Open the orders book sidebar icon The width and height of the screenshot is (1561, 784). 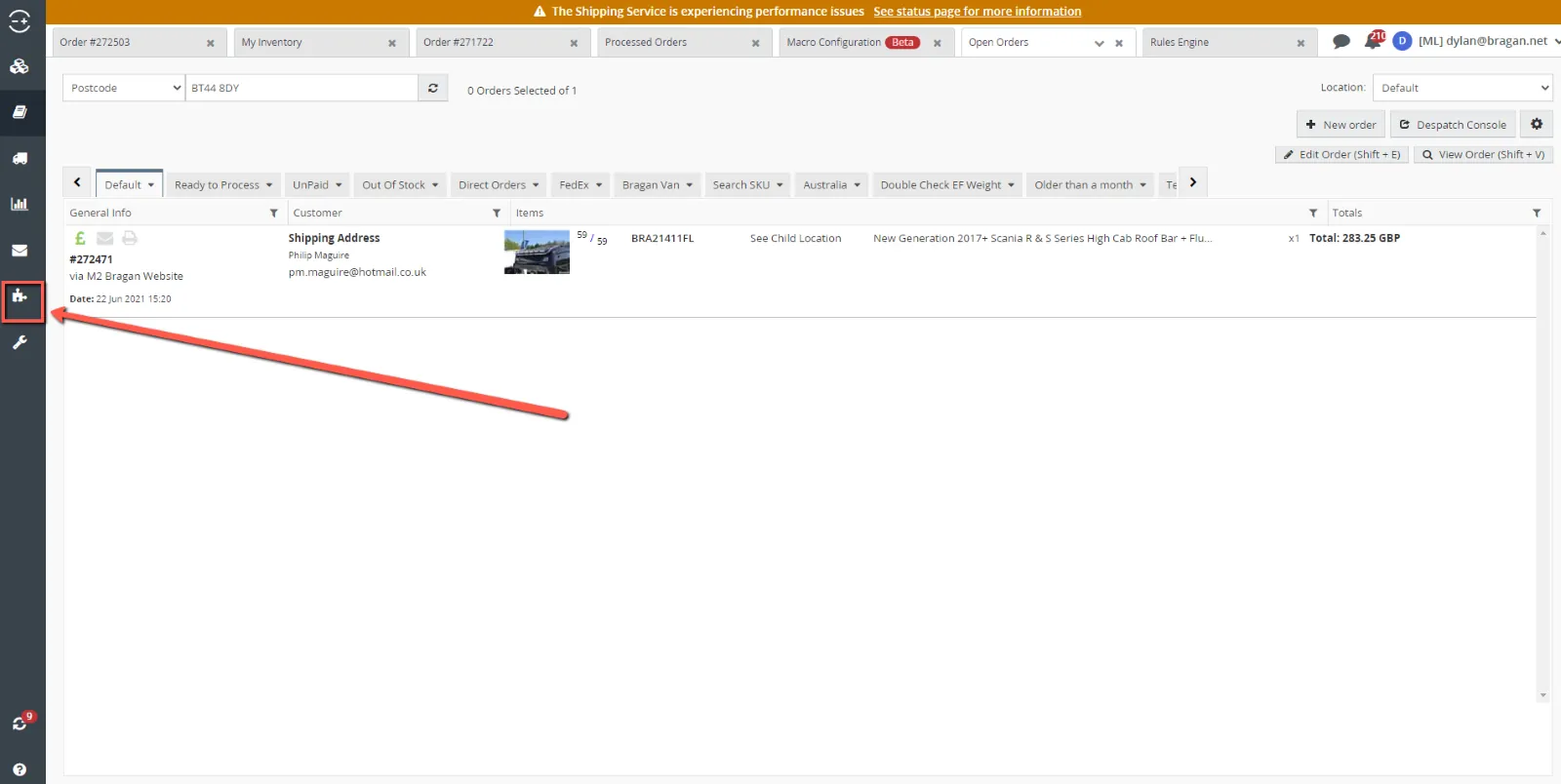coord(20,112)
